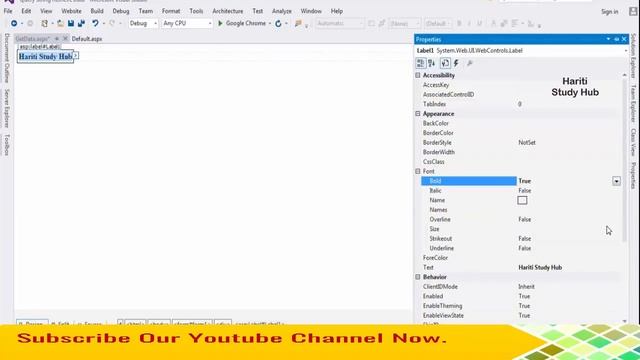Click the Open File folder icon
The height and width of the screenshot is (360, 640).
pos(60,24)
